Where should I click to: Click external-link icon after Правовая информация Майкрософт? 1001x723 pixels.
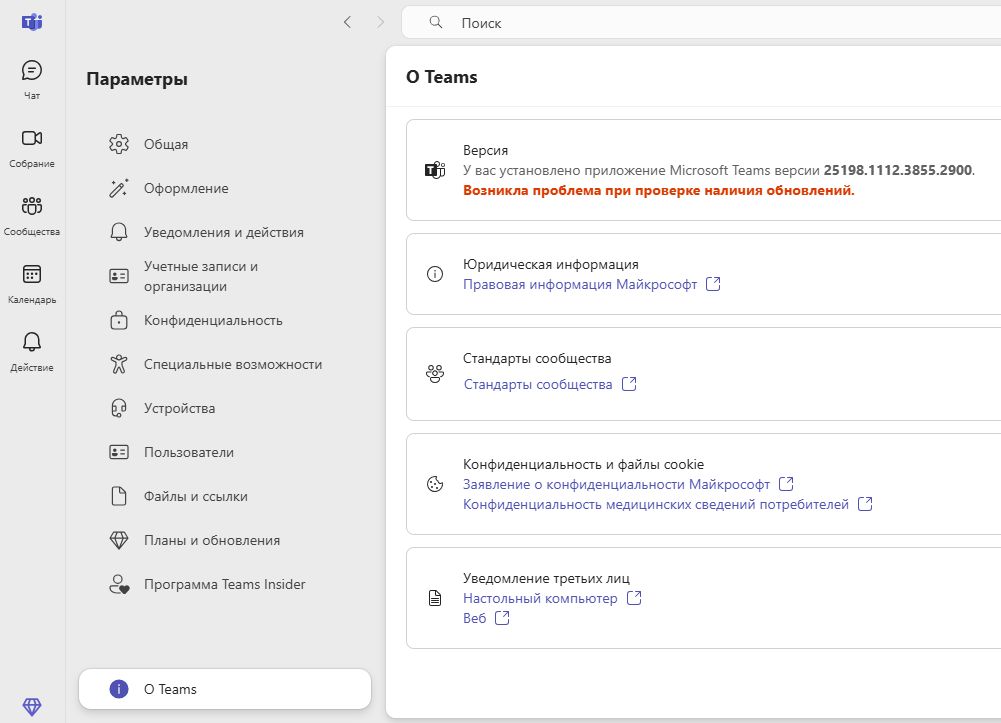(x=713, y=284)
